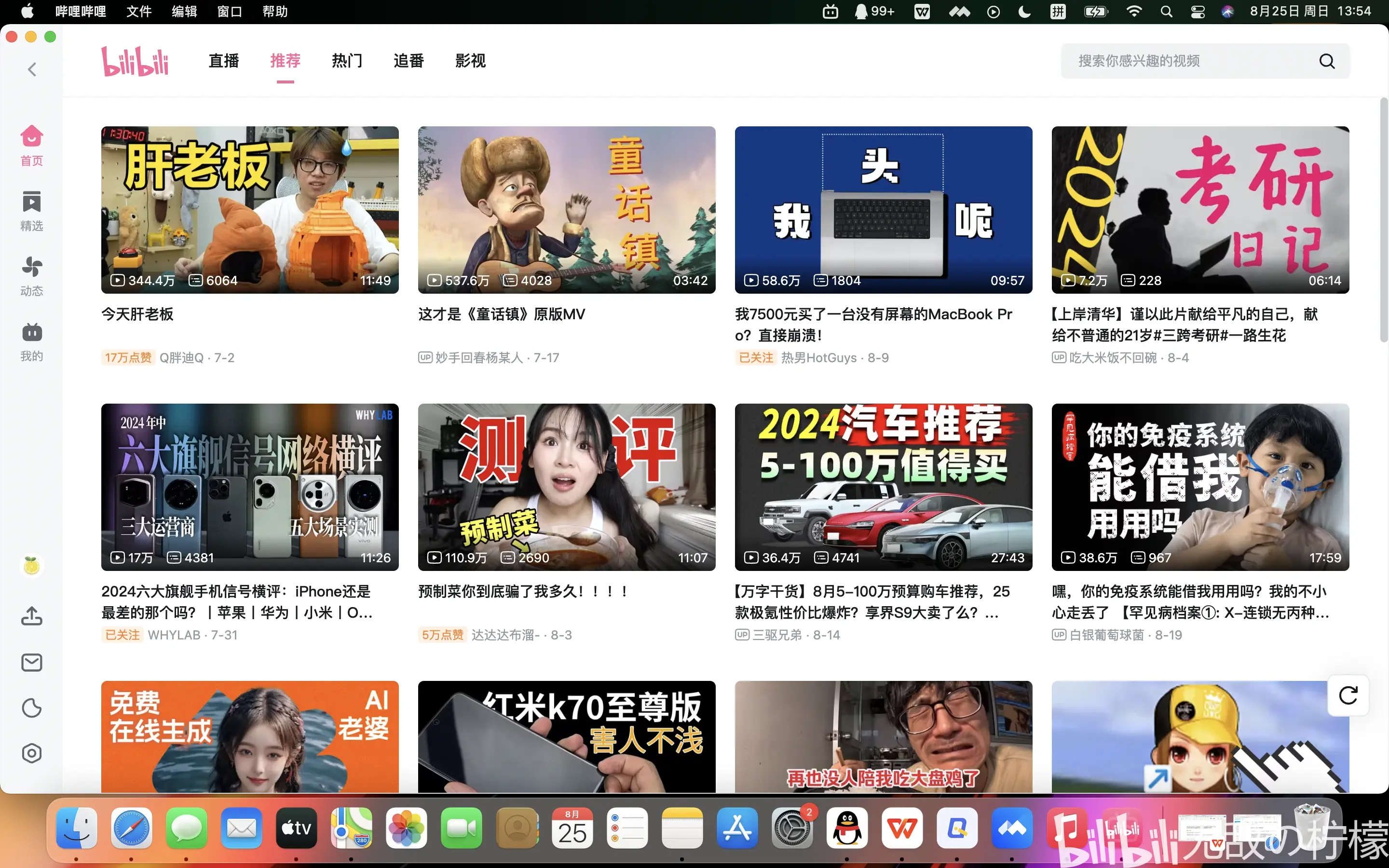This screenshot has height=868, width=1389.
Task: Open Control Center in menu bar
Action: [1198, 12]
